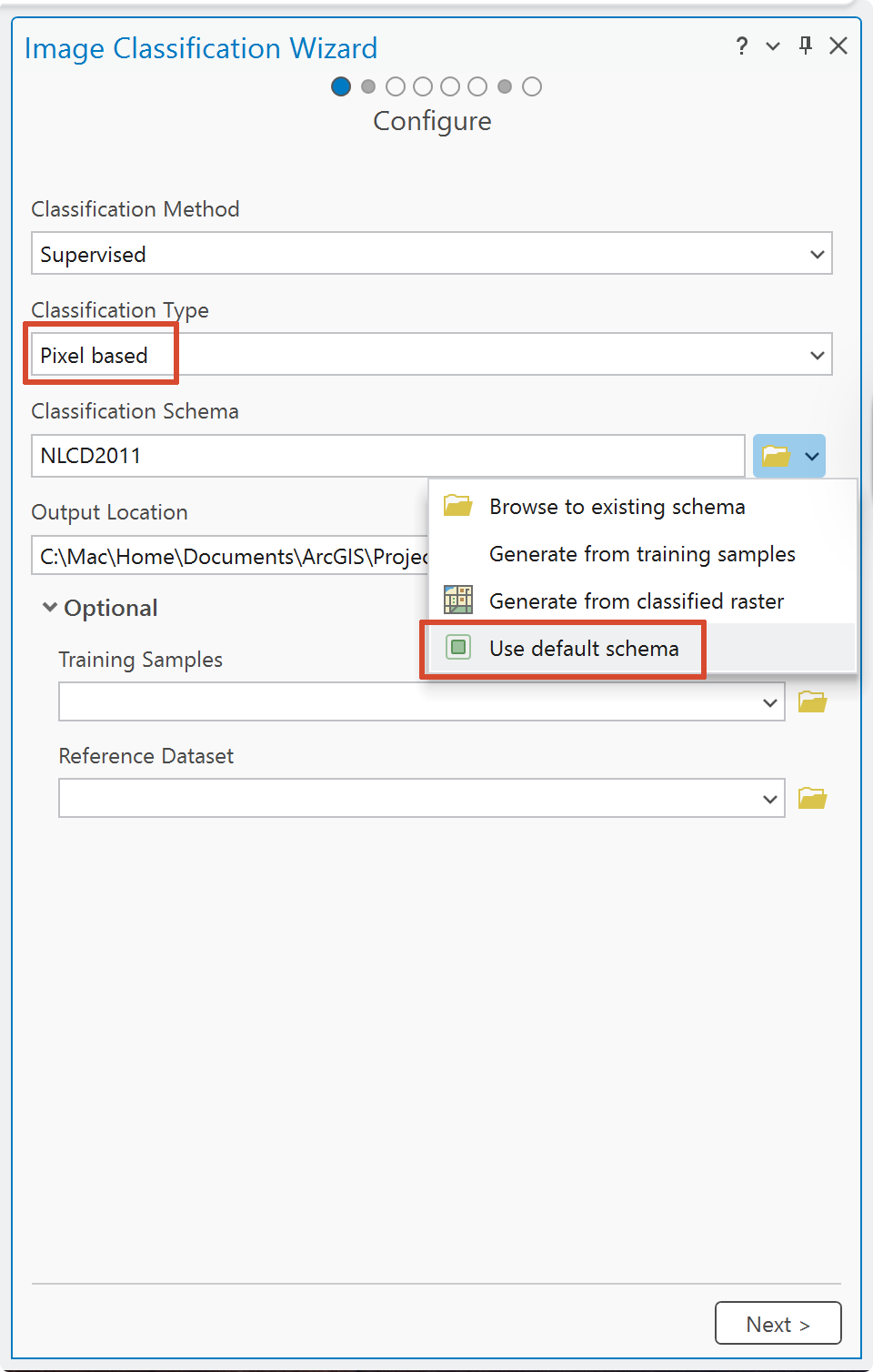Click the Use default schema green icon

click(458, 648)
